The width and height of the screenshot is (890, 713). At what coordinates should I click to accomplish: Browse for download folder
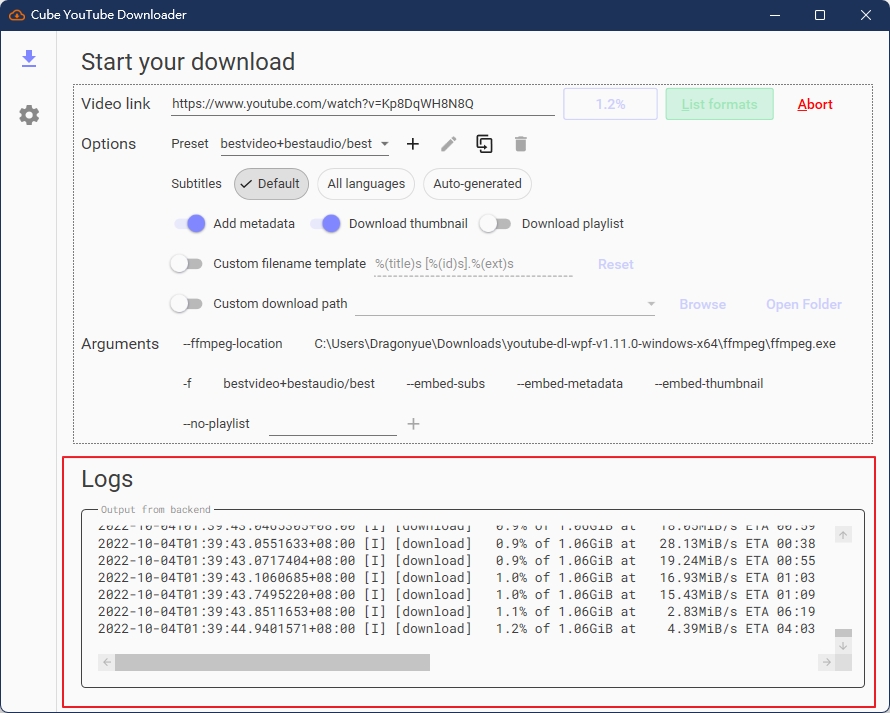click(702, 304)
